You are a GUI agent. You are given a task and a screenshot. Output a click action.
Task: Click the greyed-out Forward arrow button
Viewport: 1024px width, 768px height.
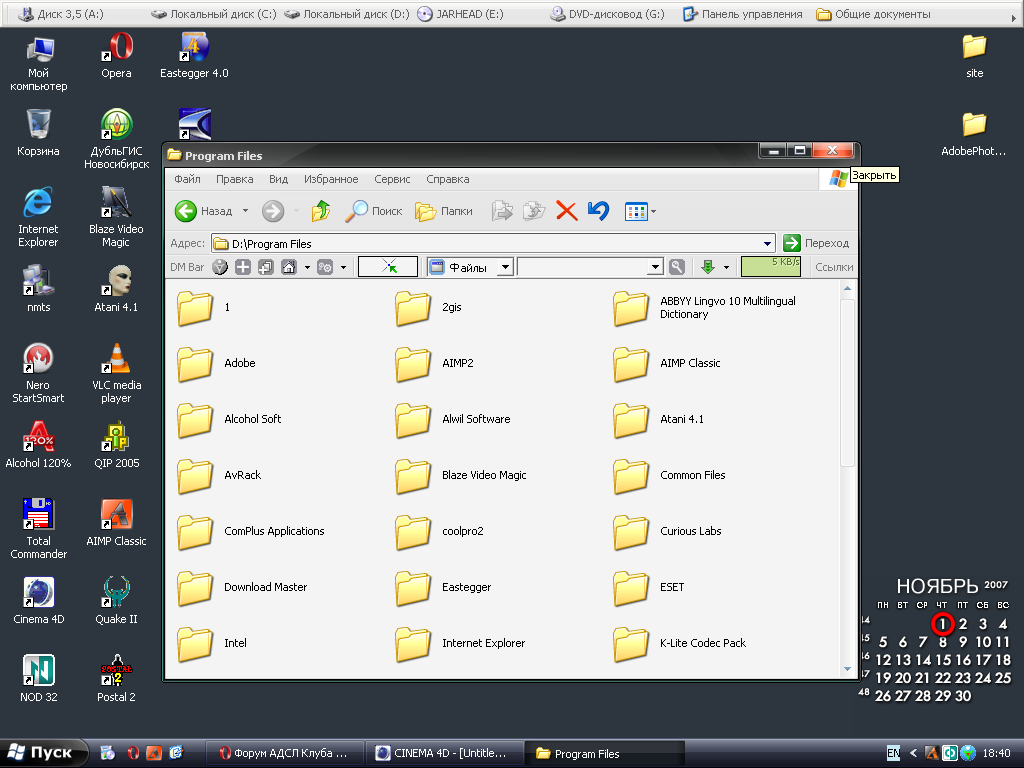point(273,211)
